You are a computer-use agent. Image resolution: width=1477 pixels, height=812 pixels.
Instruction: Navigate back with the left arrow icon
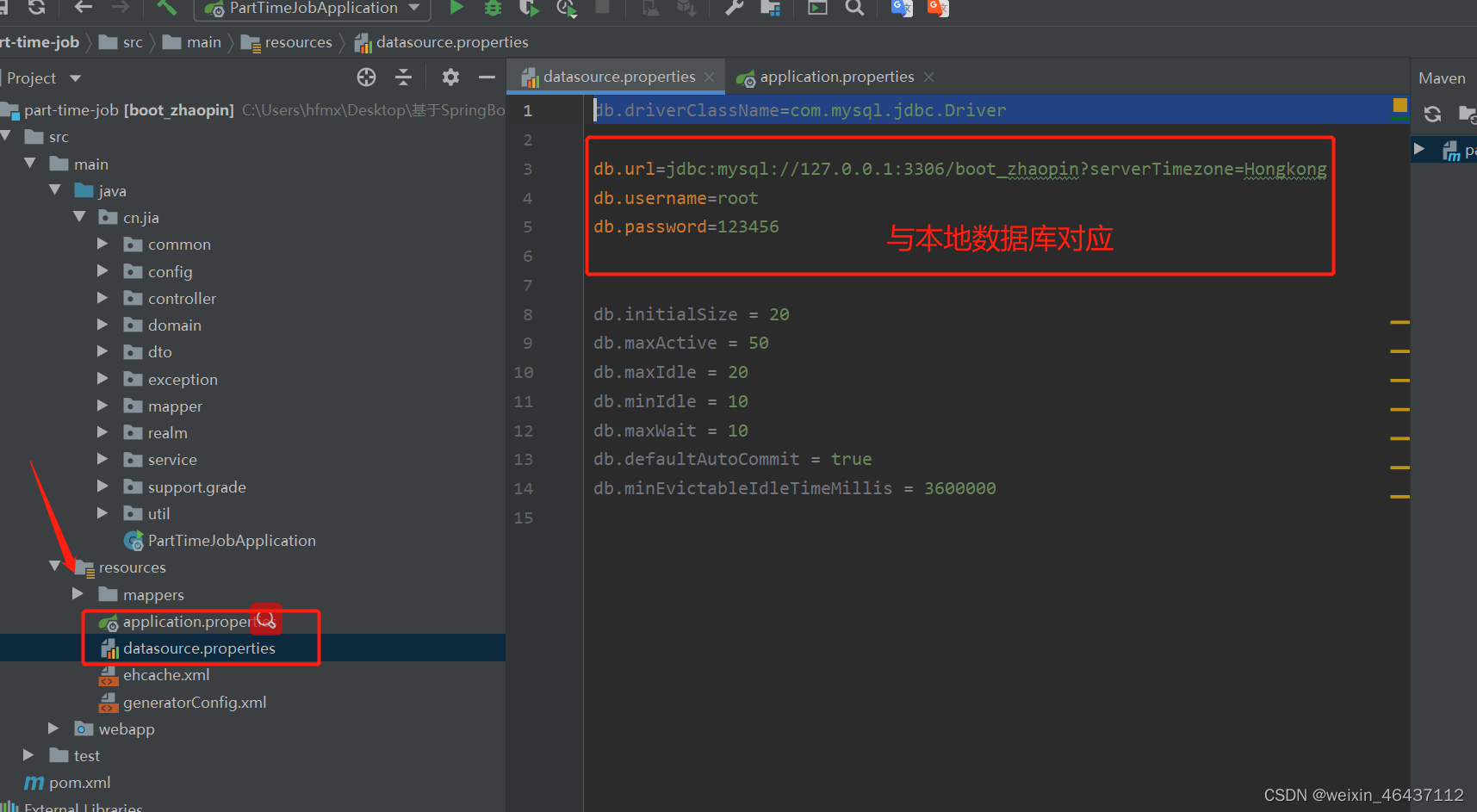pyautogui.click(x=84, y=7)
